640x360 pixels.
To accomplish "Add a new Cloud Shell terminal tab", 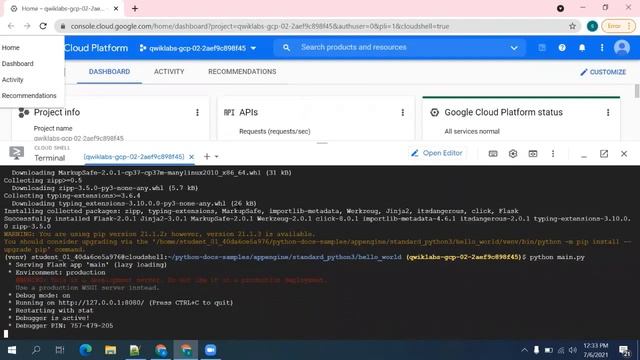I will pos(207,156).
